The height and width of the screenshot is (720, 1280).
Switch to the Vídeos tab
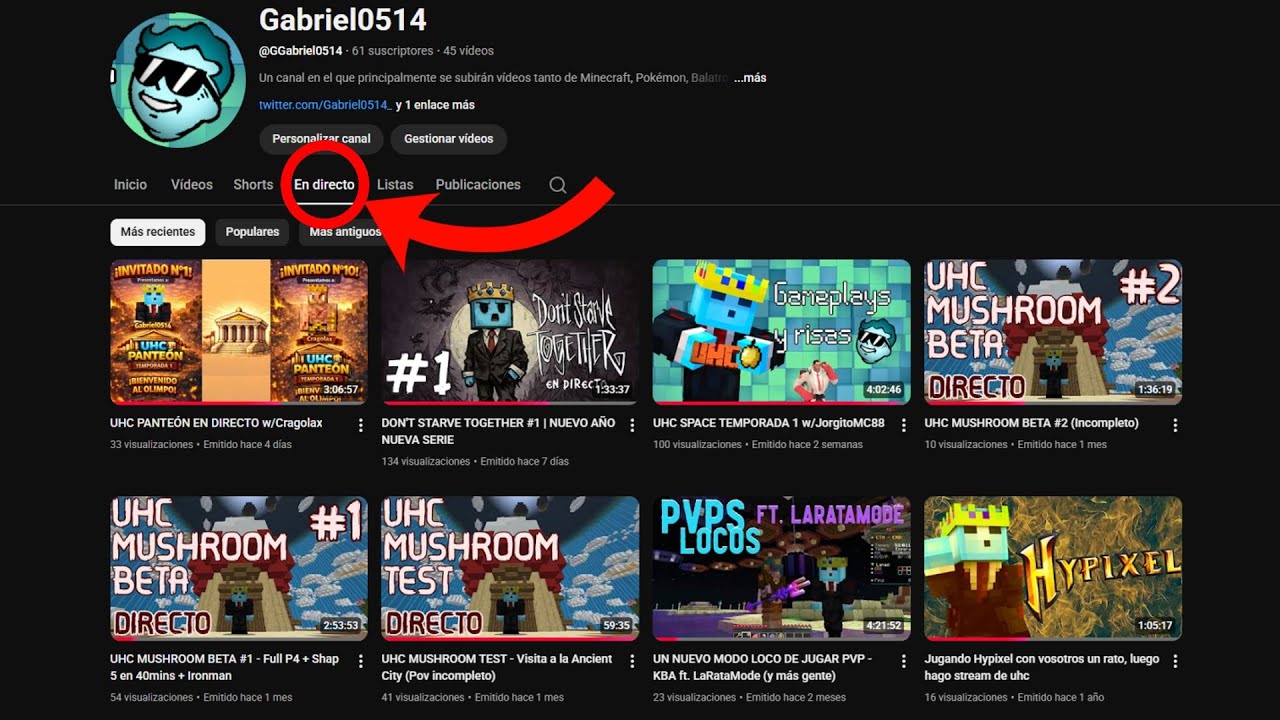[192, 185]
